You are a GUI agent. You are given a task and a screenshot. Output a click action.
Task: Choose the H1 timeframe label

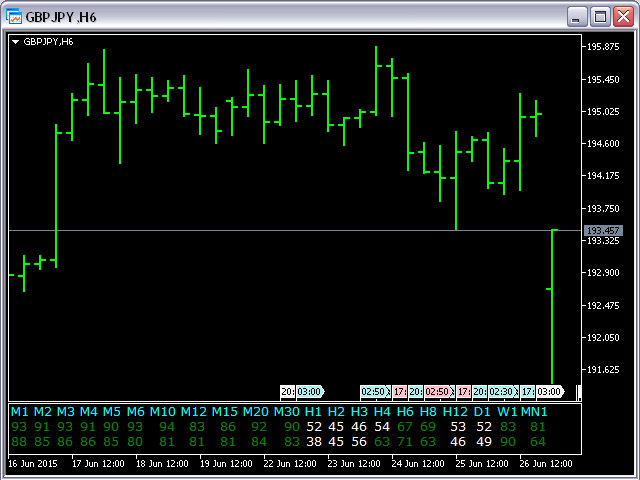(x=314, y=412)
